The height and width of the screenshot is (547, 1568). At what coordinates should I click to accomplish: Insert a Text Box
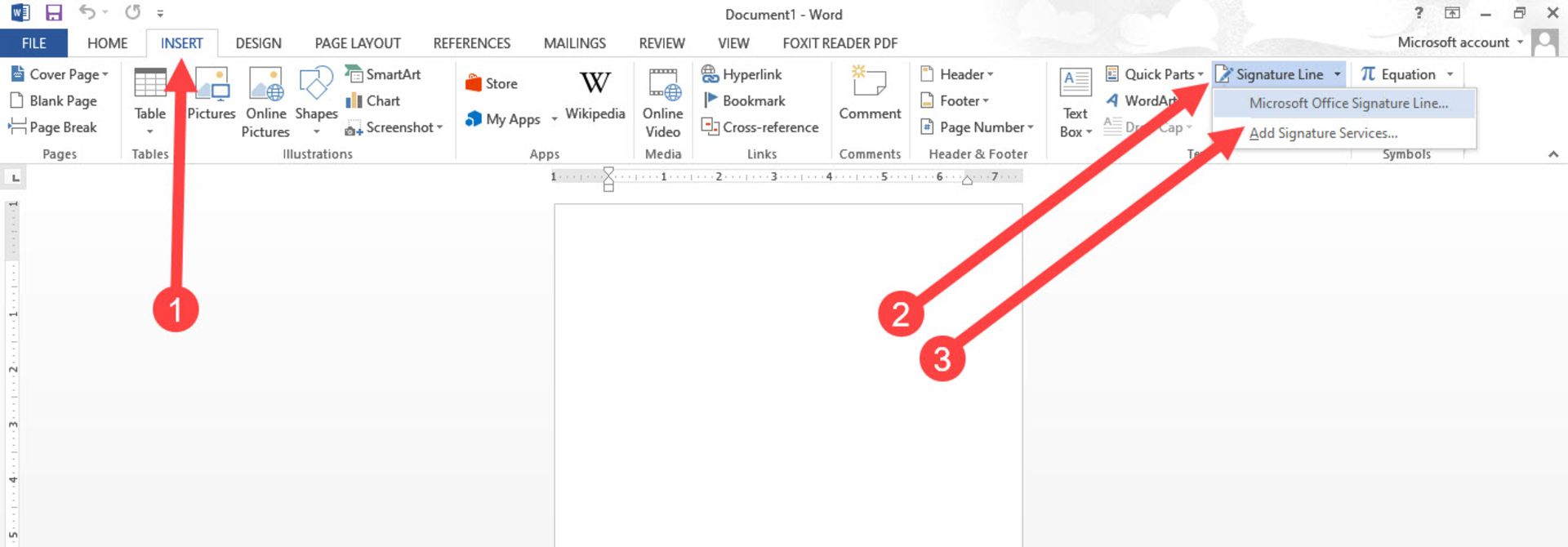pyautogui.click(x=1076, y=102)
